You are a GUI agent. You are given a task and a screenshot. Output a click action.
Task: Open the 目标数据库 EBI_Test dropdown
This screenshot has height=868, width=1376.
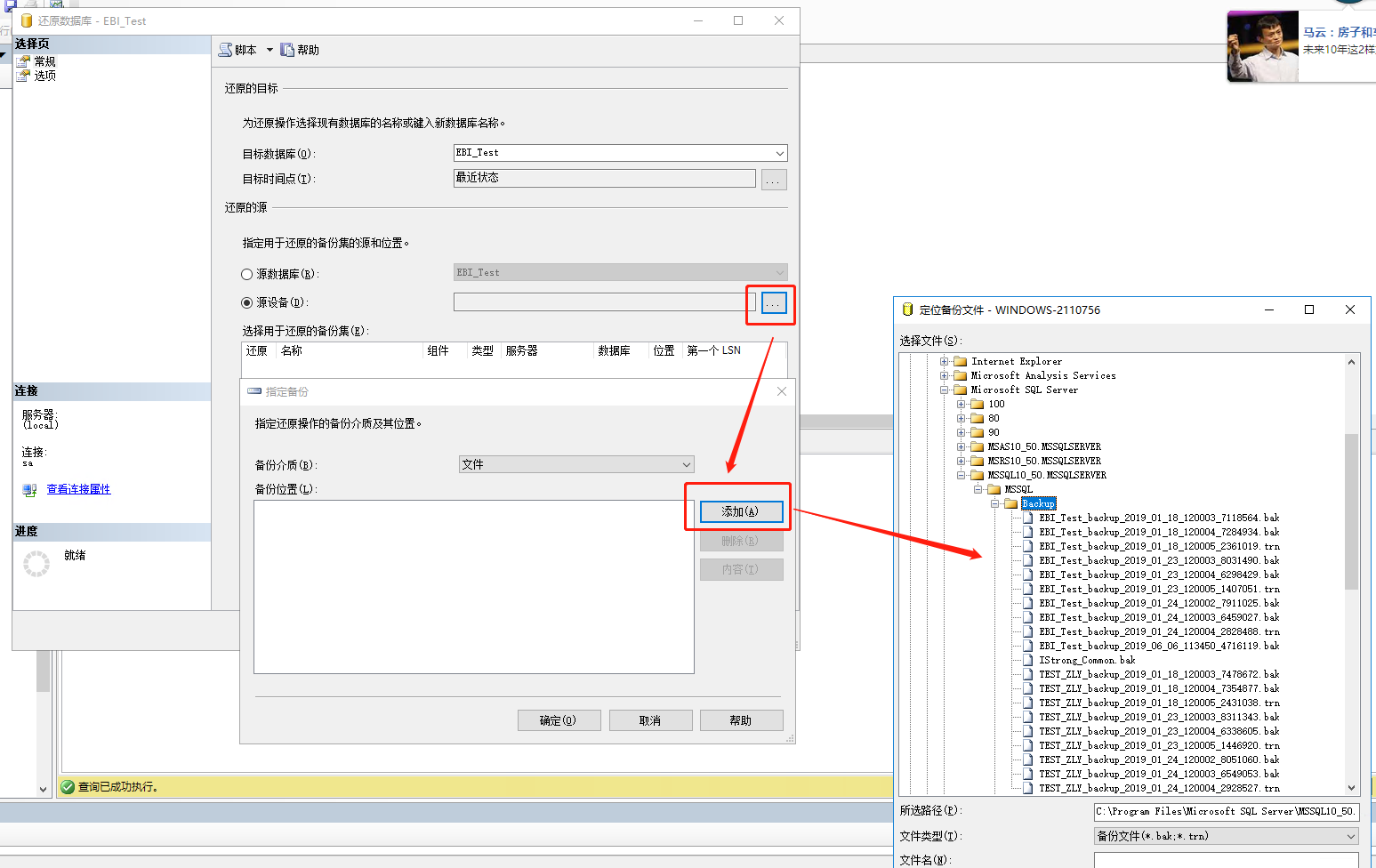[x=779, y=153]
